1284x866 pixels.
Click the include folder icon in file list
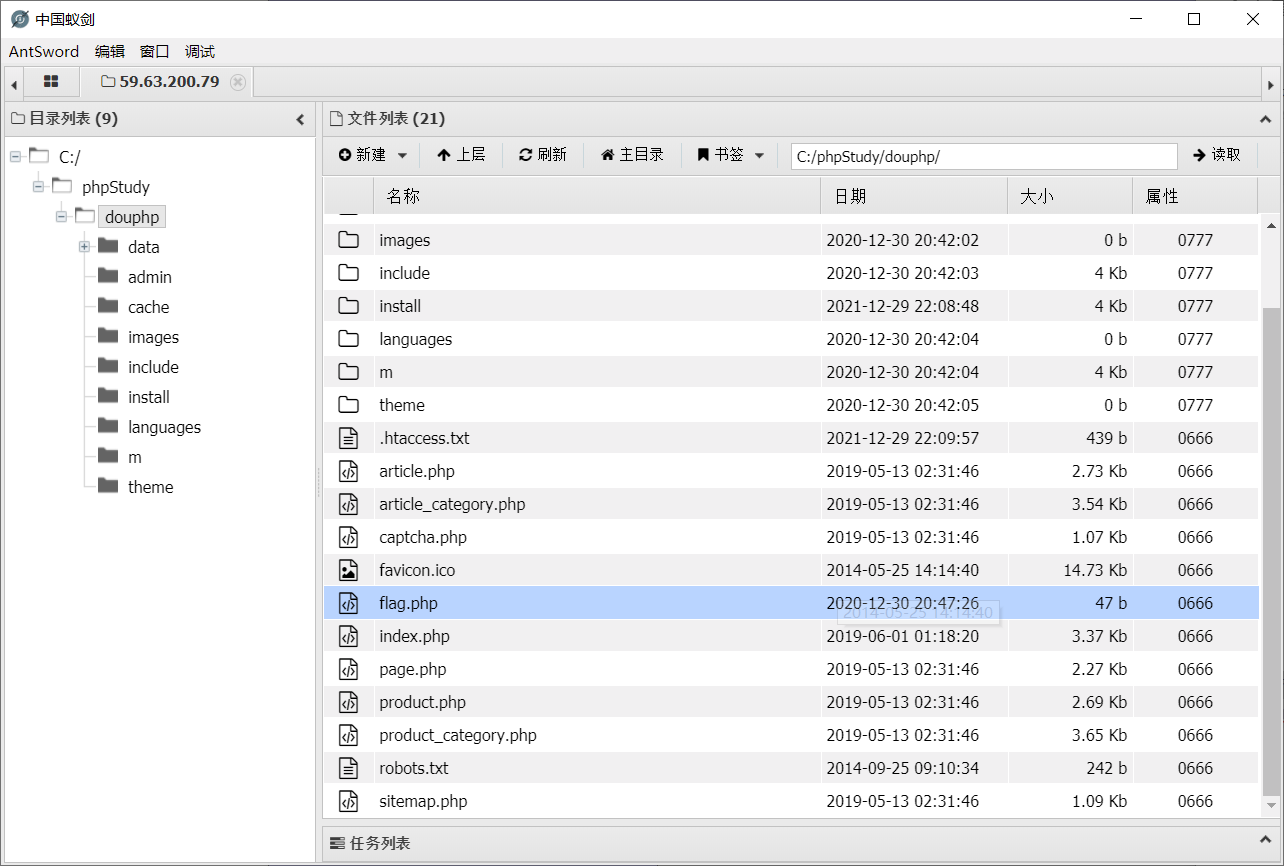coord(348,273)
